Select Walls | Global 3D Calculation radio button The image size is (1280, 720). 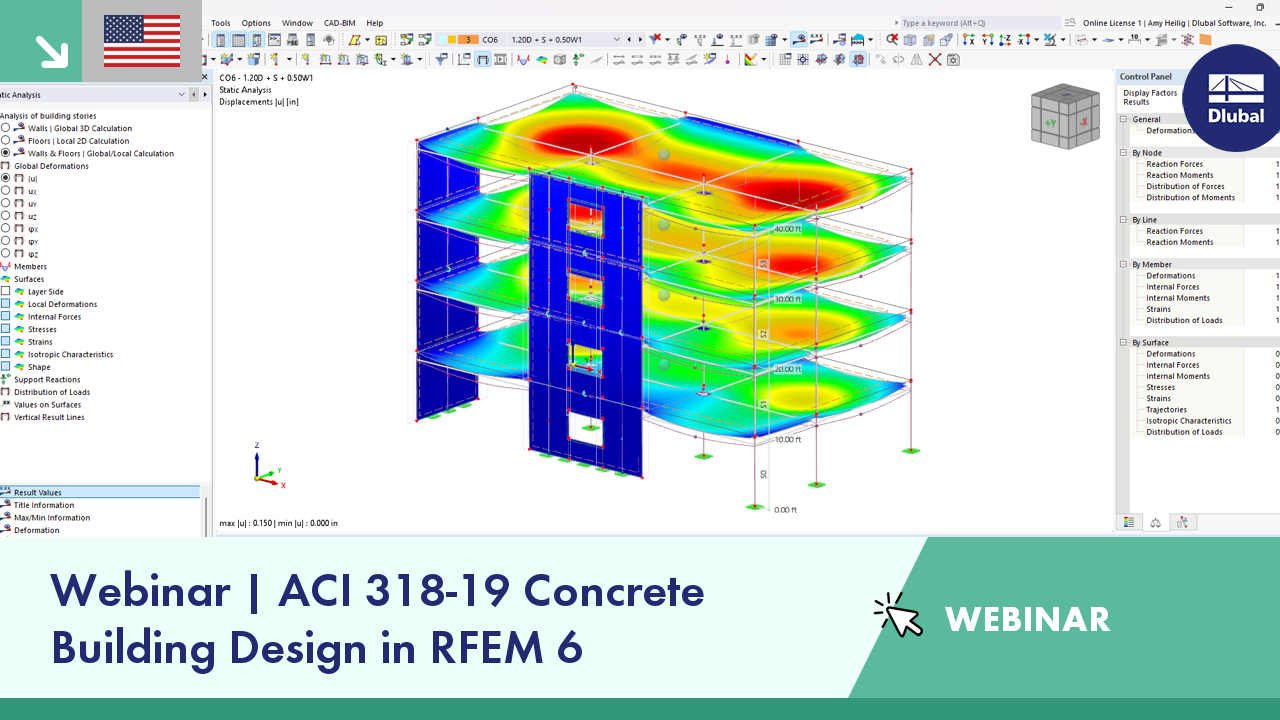[6, 128]
